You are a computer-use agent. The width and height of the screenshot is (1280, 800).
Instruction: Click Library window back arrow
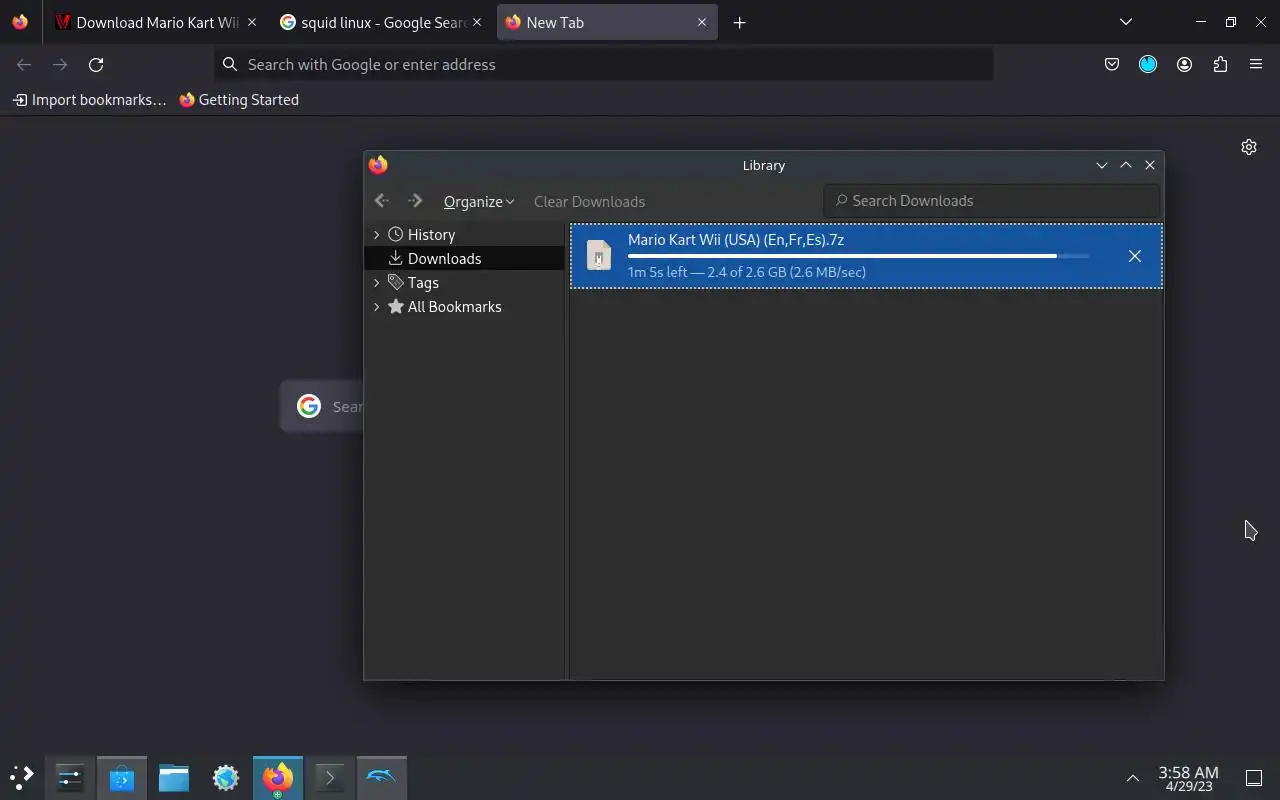click(x=381, y=201)
